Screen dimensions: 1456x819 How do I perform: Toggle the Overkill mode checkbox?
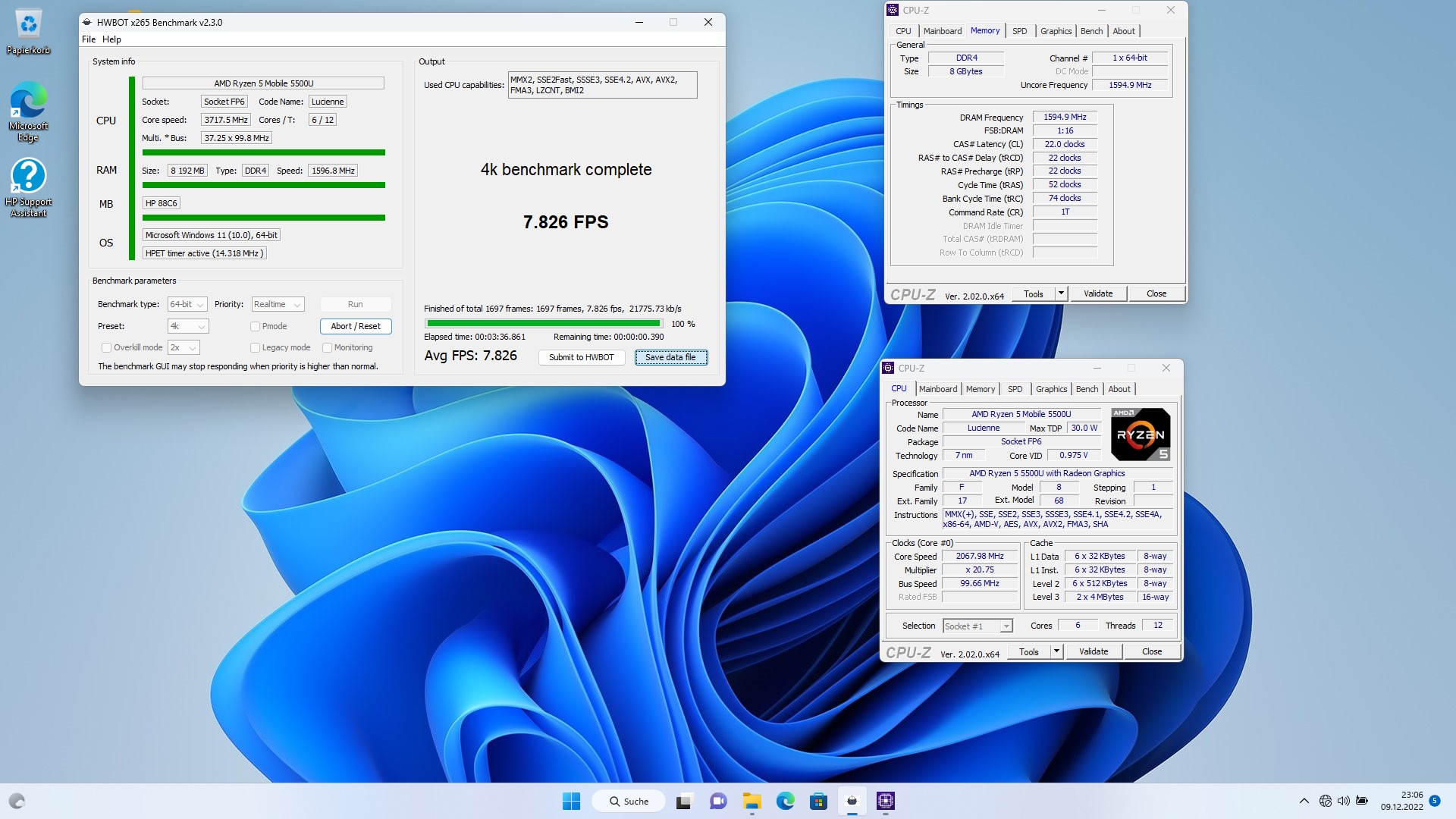click(x=106, y=347)
